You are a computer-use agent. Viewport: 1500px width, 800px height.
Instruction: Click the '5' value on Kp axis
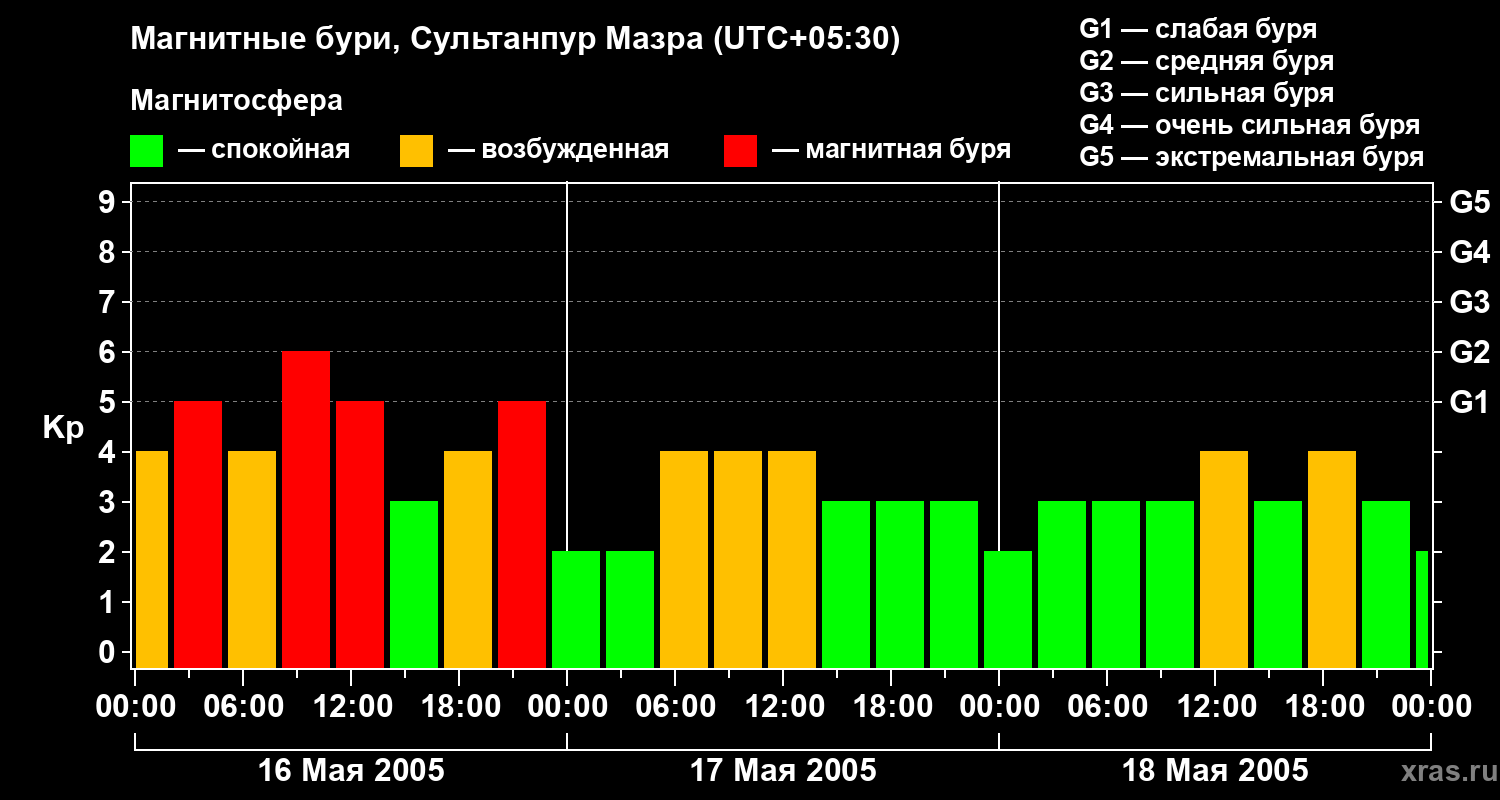point(109,402)
